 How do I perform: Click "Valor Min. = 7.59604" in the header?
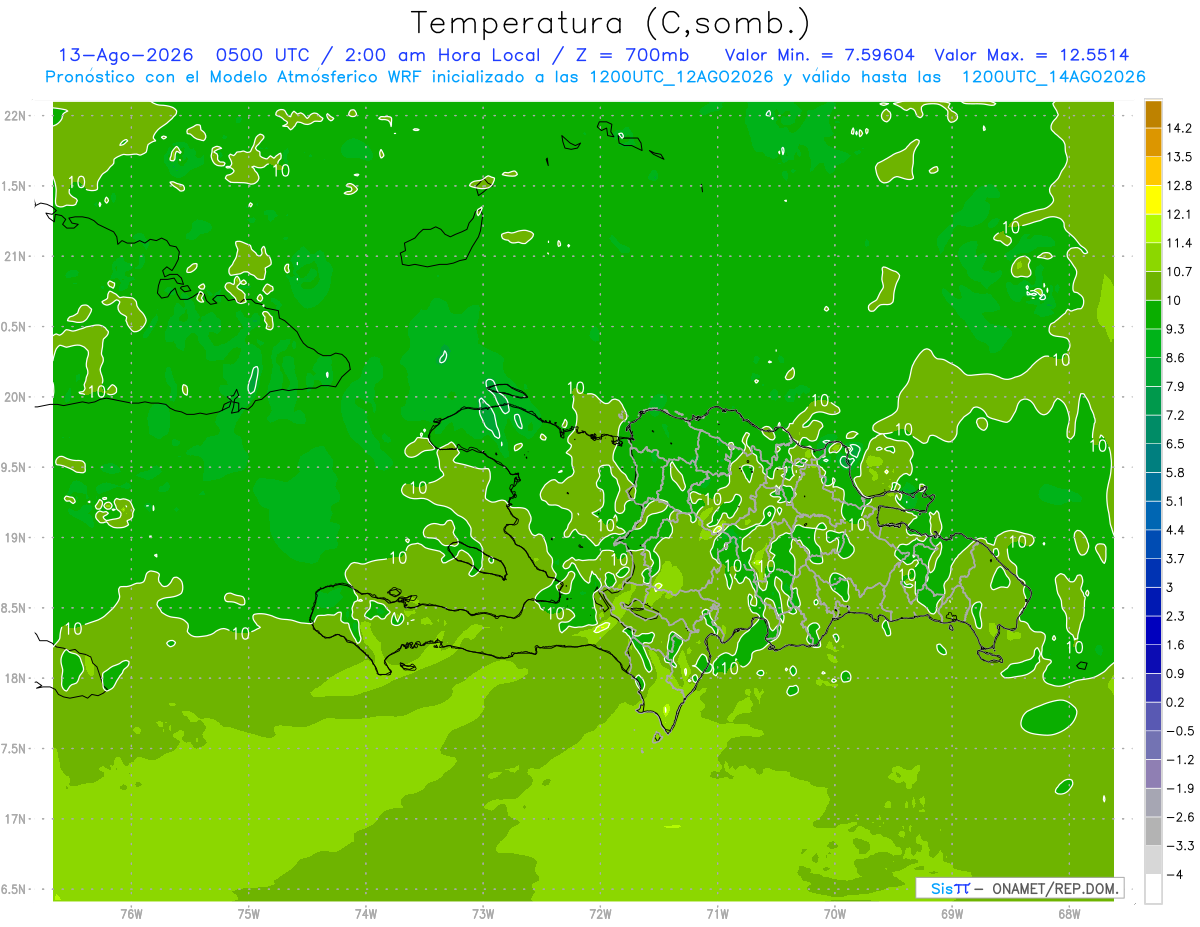coord(820,55)
